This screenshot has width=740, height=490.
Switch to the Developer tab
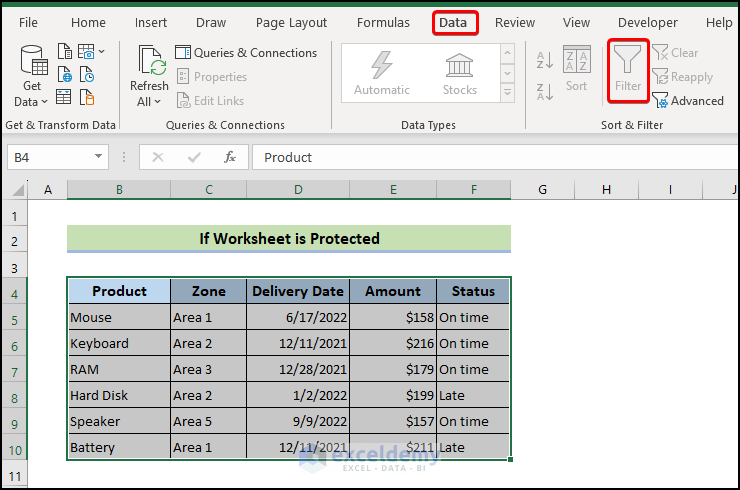pyautogui.click(x=648, y=23)
